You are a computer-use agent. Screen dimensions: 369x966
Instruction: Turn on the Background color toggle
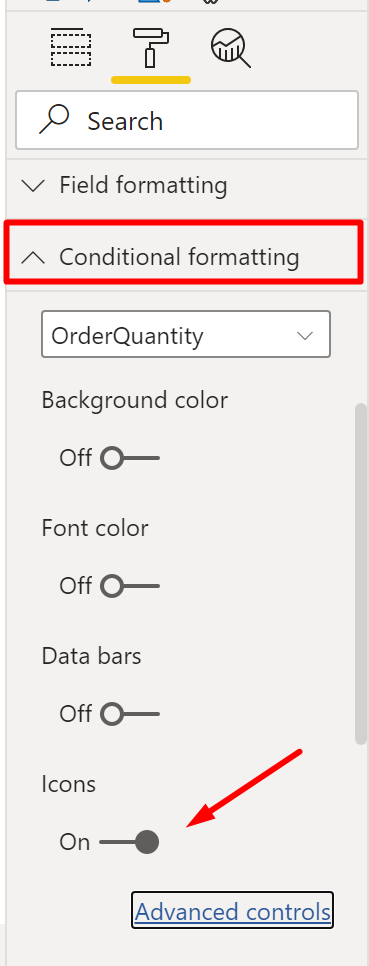click(x=130, y=458)
